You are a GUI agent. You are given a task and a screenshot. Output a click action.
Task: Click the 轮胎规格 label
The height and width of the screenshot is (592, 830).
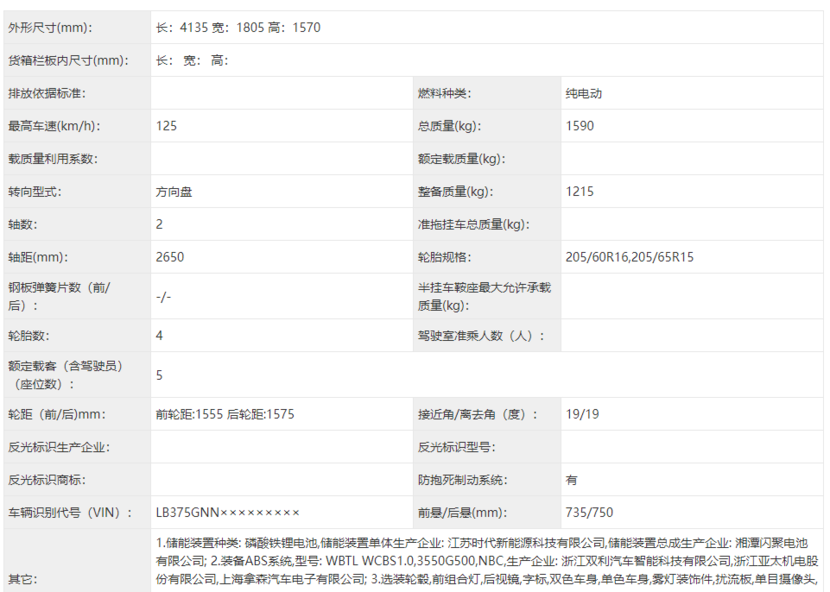point(444,257)
